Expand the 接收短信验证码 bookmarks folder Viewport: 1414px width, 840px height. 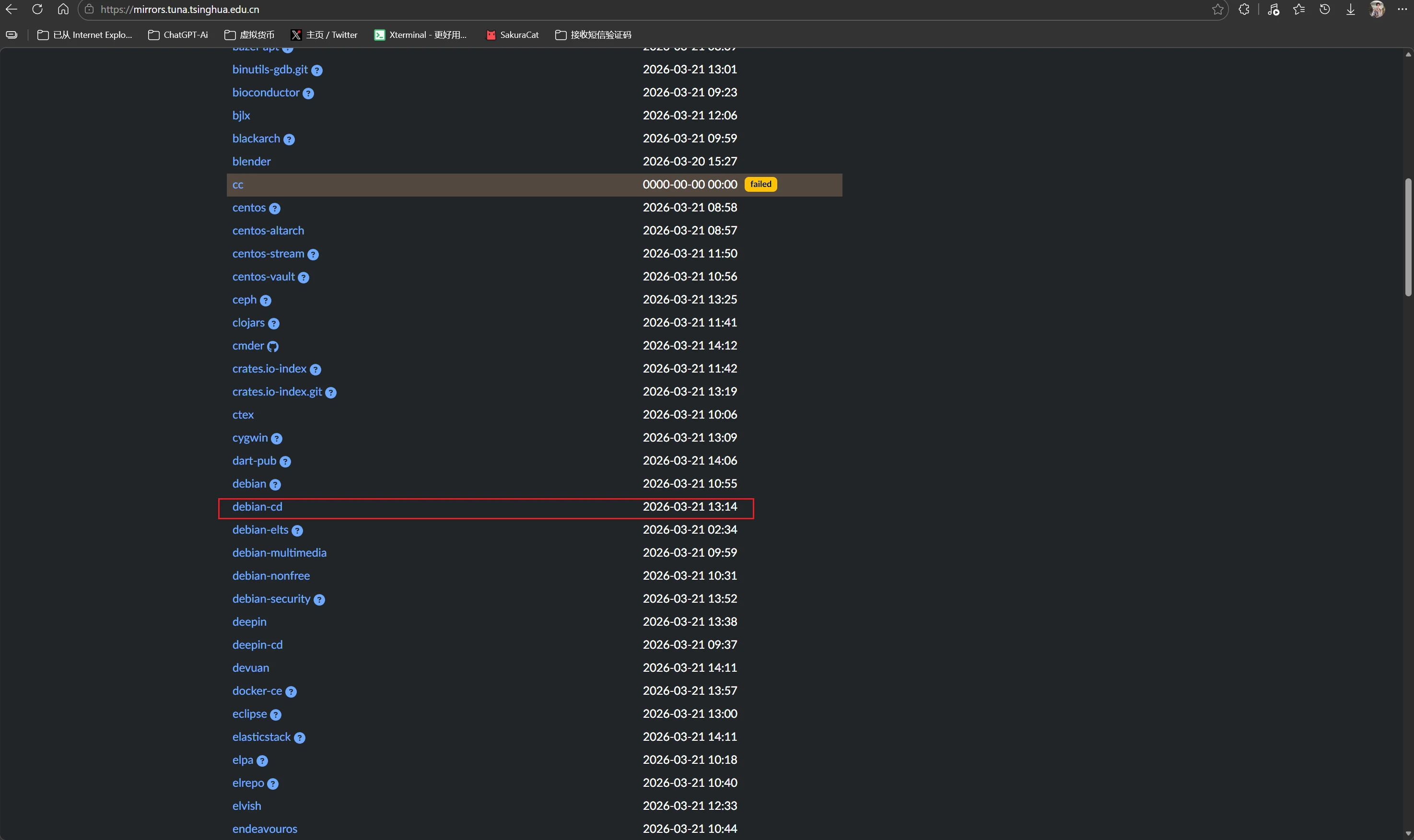click(x=593, y=35)
